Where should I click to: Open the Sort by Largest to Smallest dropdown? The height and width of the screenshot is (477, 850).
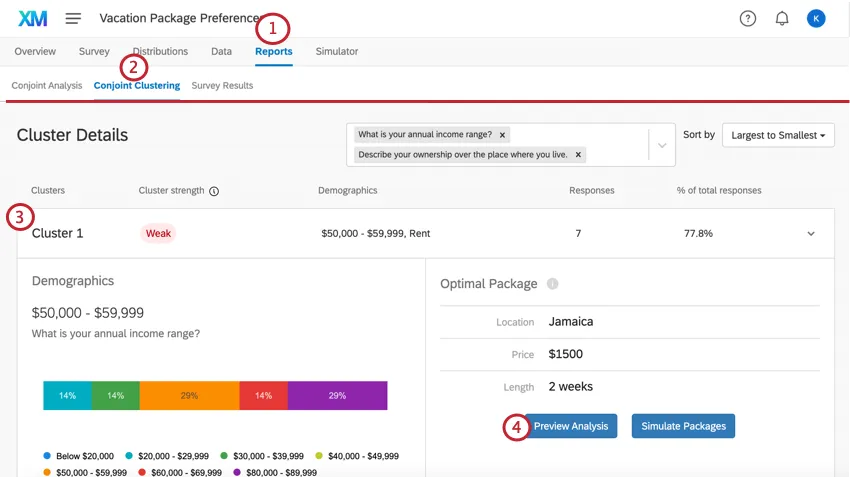(x=779, y=135)
